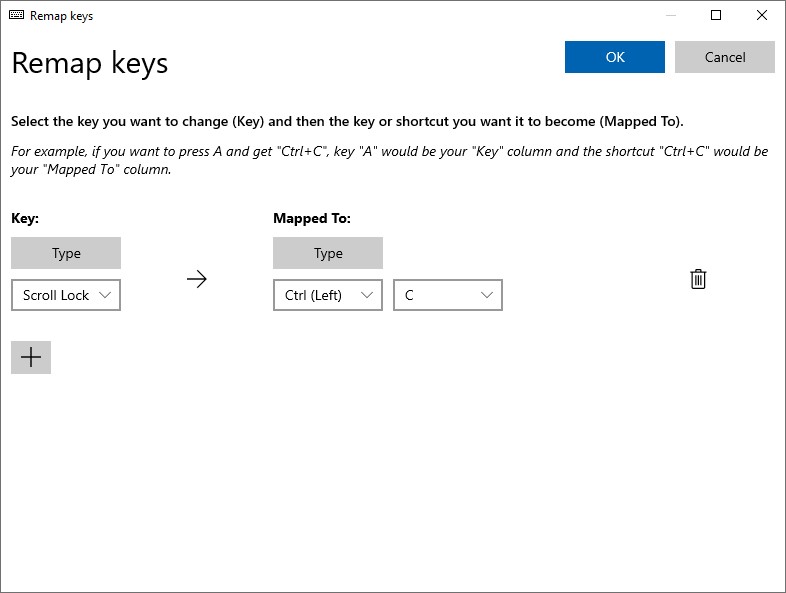Click the italic Ctrl+C example text
This screenshot has height=593, width=786.
point(389,160)
